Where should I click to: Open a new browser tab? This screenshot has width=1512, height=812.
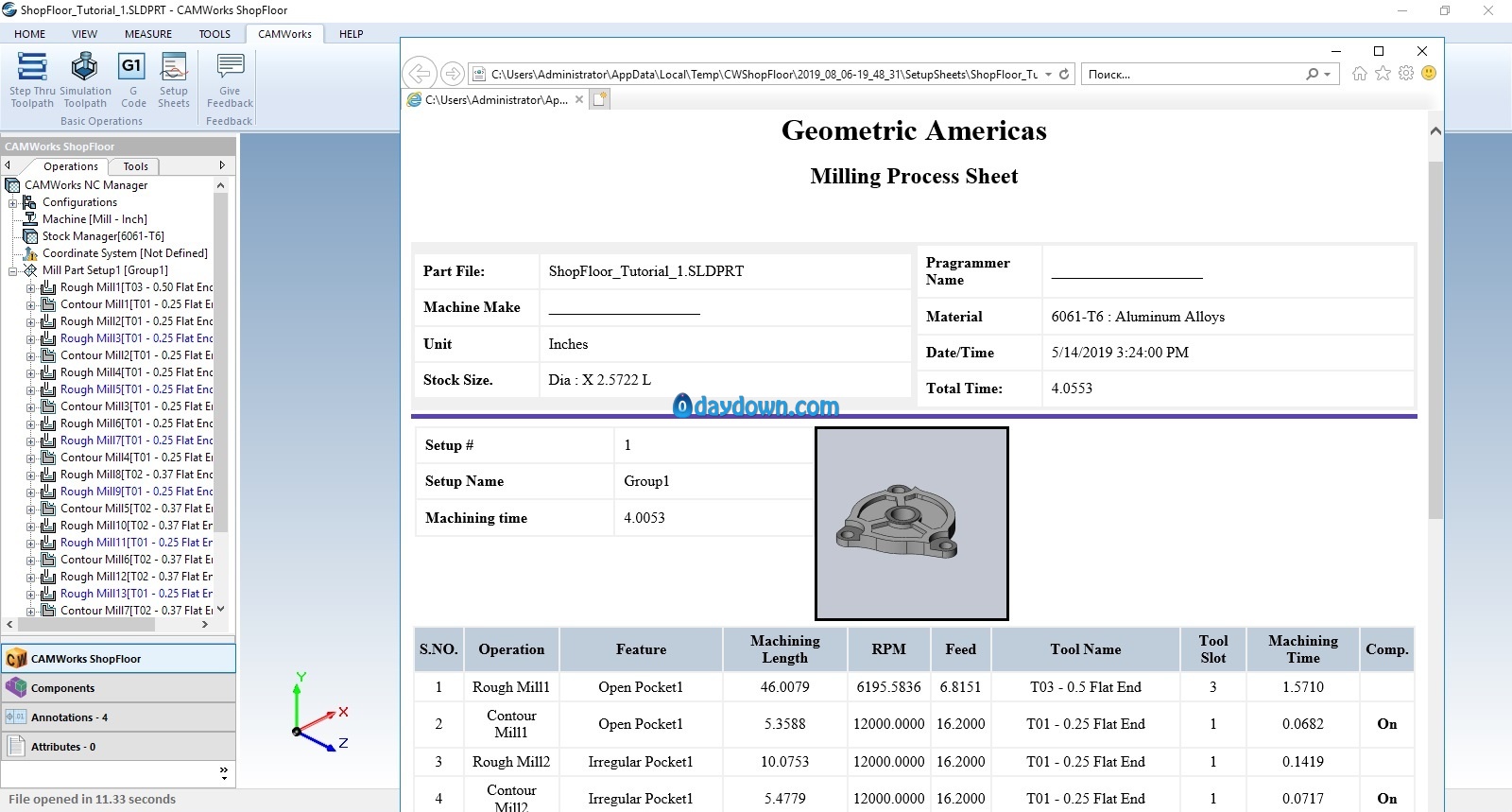point(601,98)
